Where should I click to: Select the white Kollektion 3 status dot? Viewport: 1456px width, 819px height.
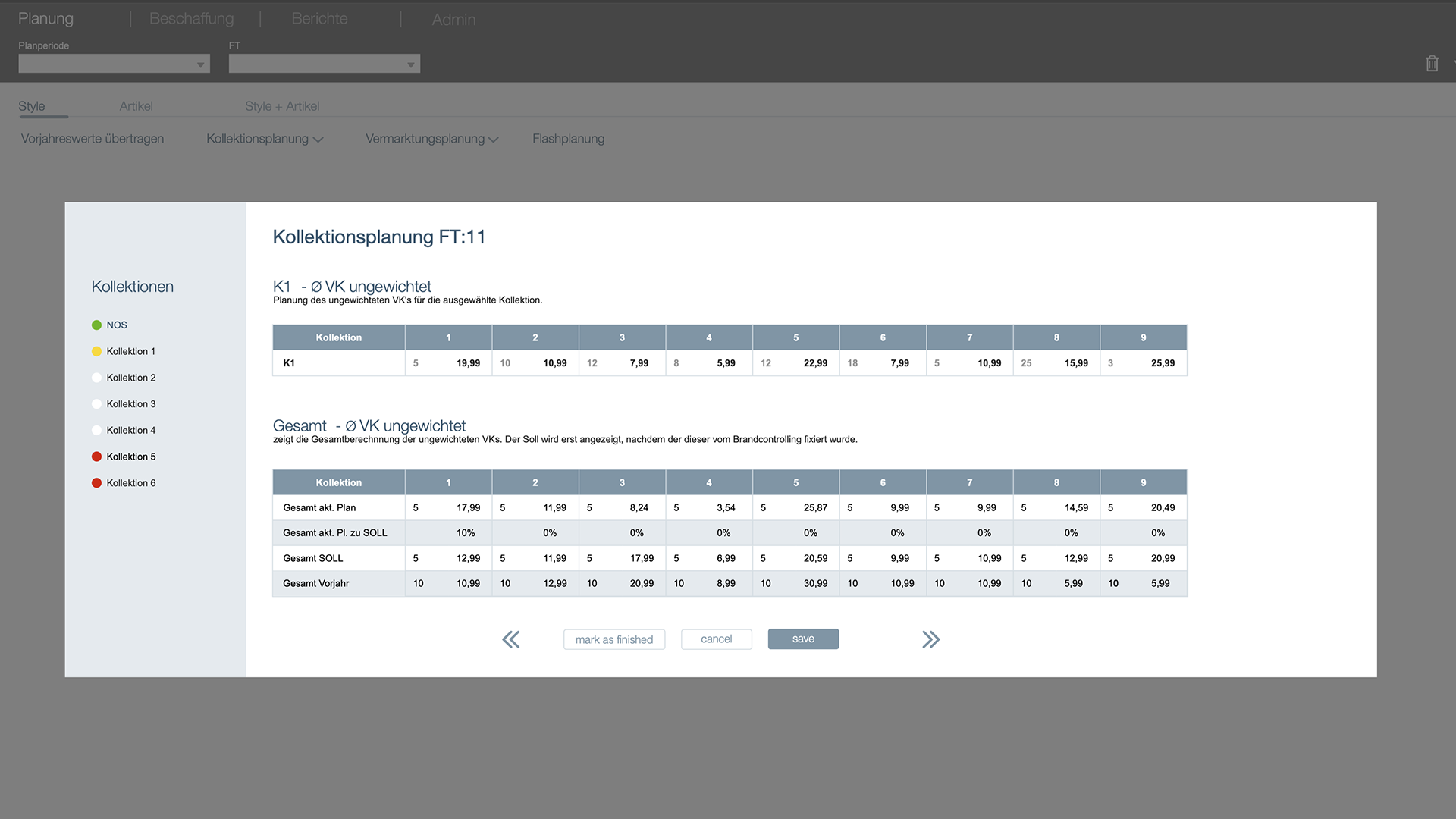96,404
